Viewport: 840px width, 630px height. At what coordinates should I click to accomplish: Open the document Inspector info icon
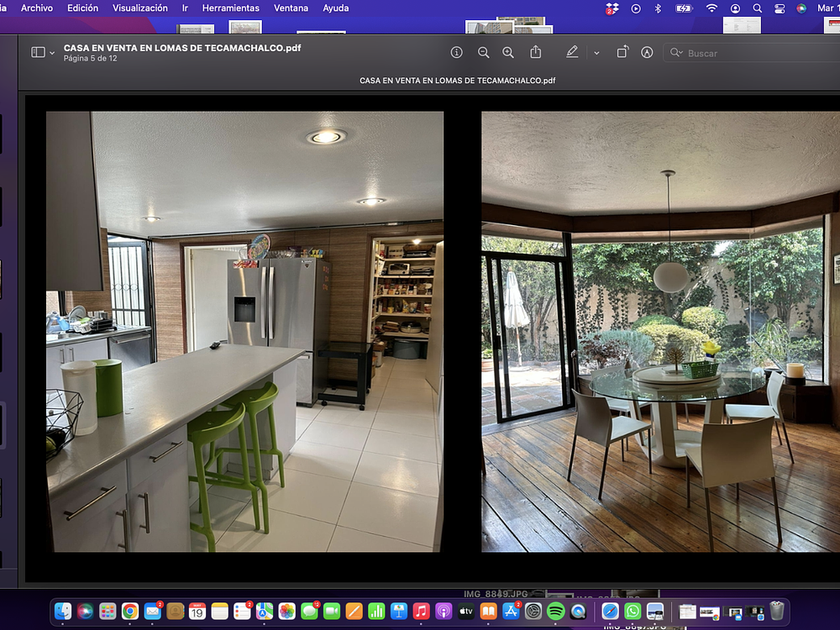coord(456,52)
